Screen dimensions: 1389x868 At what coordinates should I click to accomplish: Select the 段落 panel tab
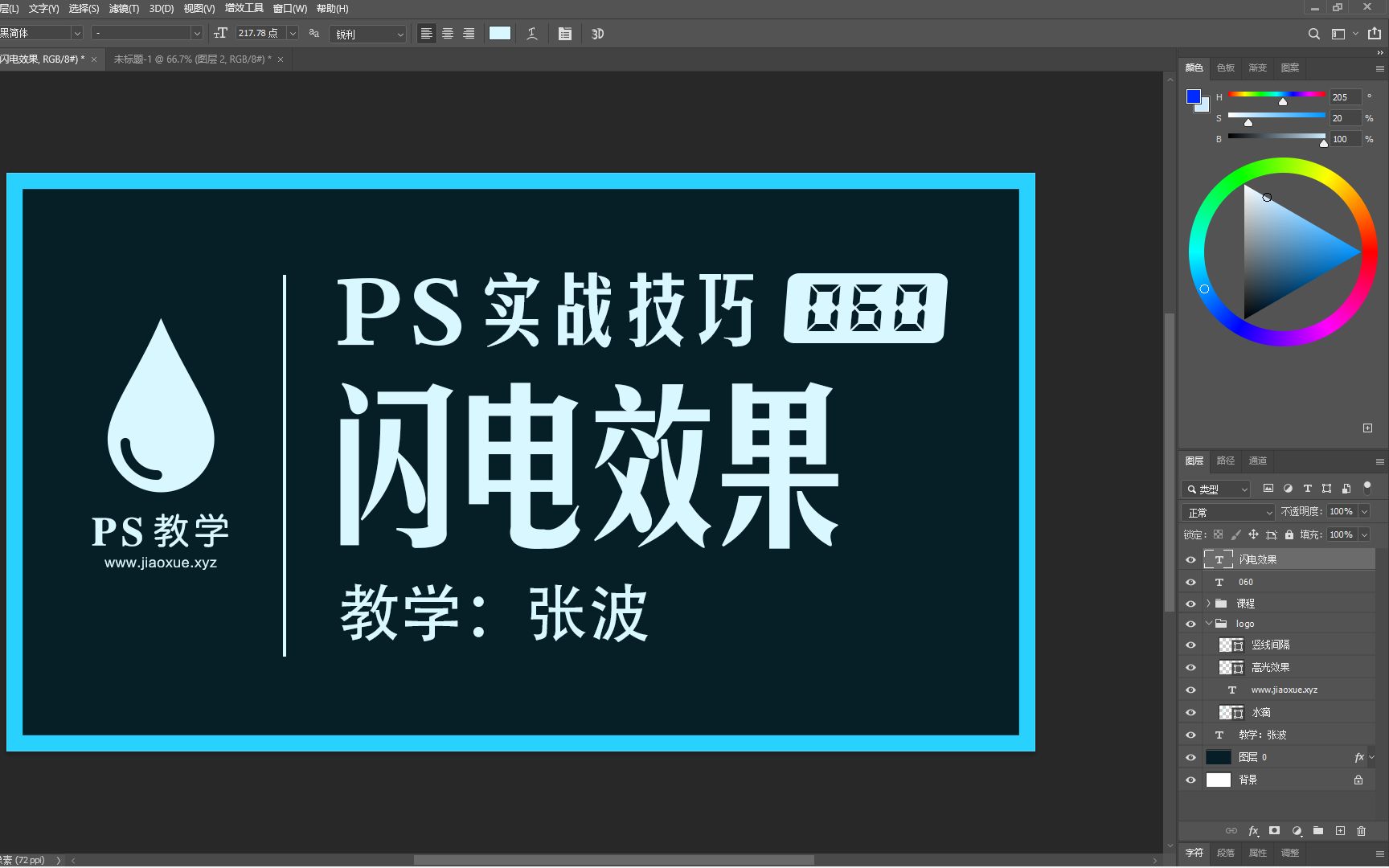tap(1225, 854)
